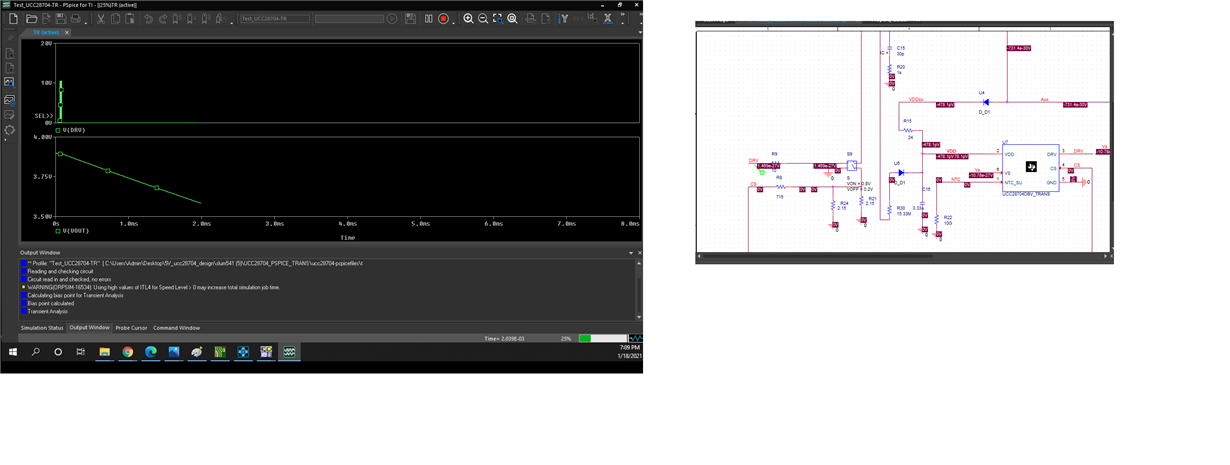Select resistor R22 in the schematic
The width and height of the screenshot is (1230, 465).
coord(939,218)
